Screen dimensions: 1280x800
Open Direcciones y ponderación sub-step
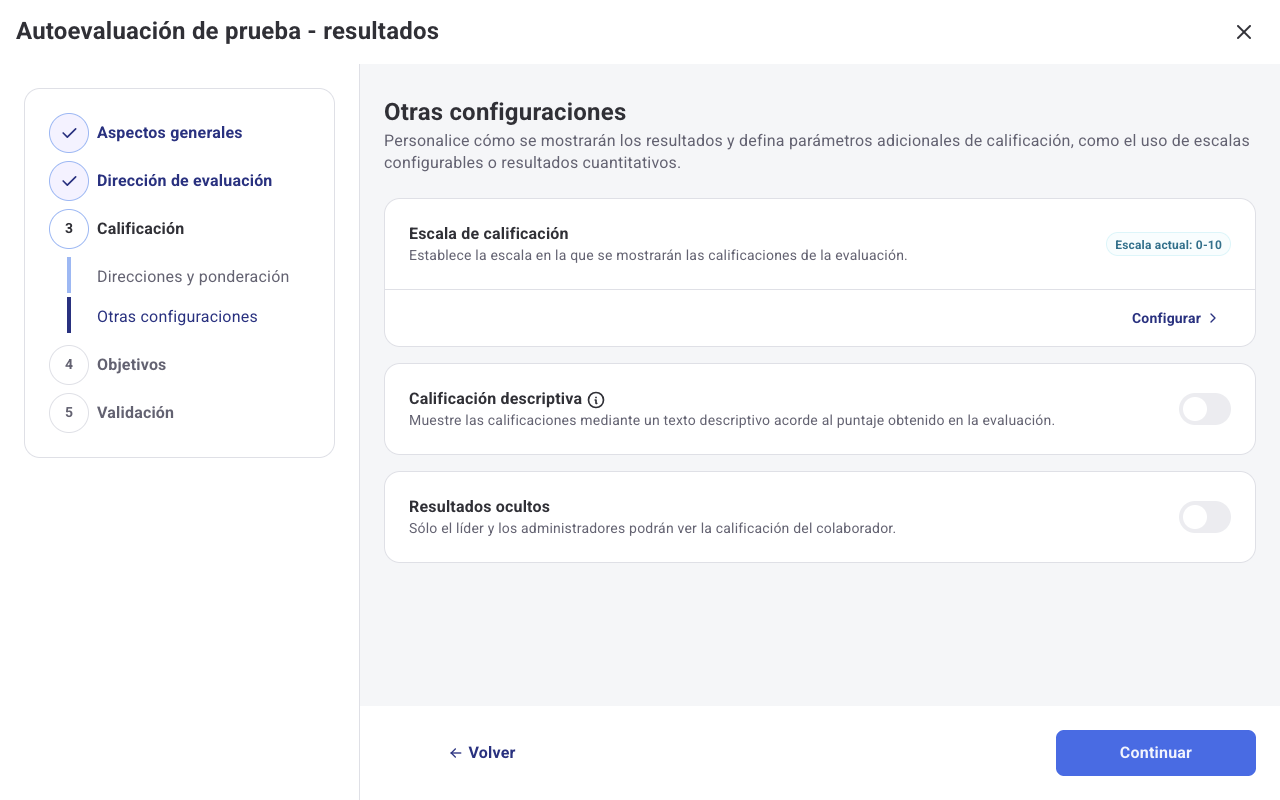193,277
